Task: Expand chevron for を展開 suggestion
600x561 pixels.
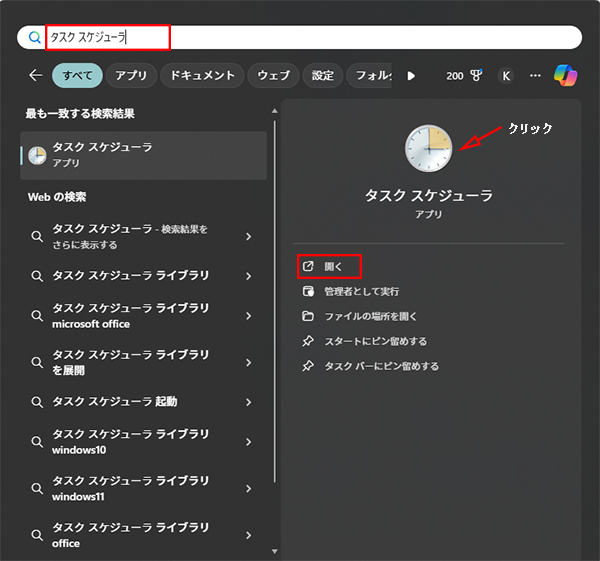Action: pyautogui.click(x=249, y=362)
